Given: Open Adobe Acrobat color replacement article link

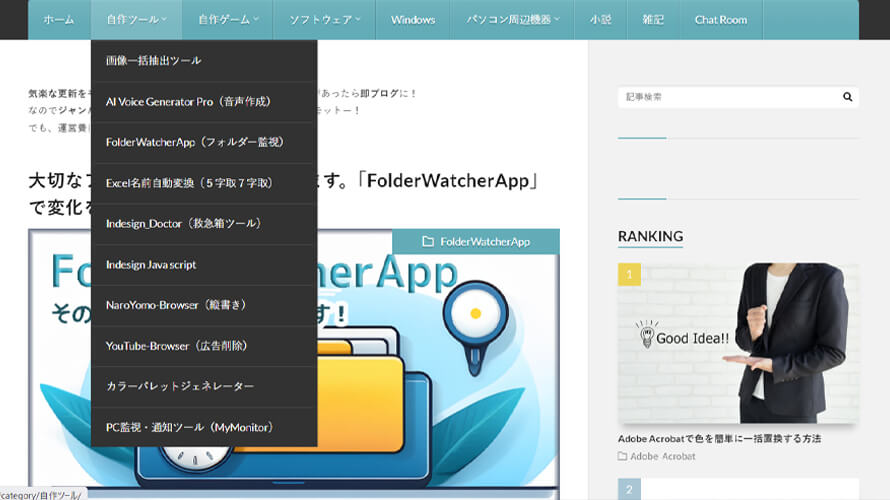Looking at the screenshot, I should [719, 439].
